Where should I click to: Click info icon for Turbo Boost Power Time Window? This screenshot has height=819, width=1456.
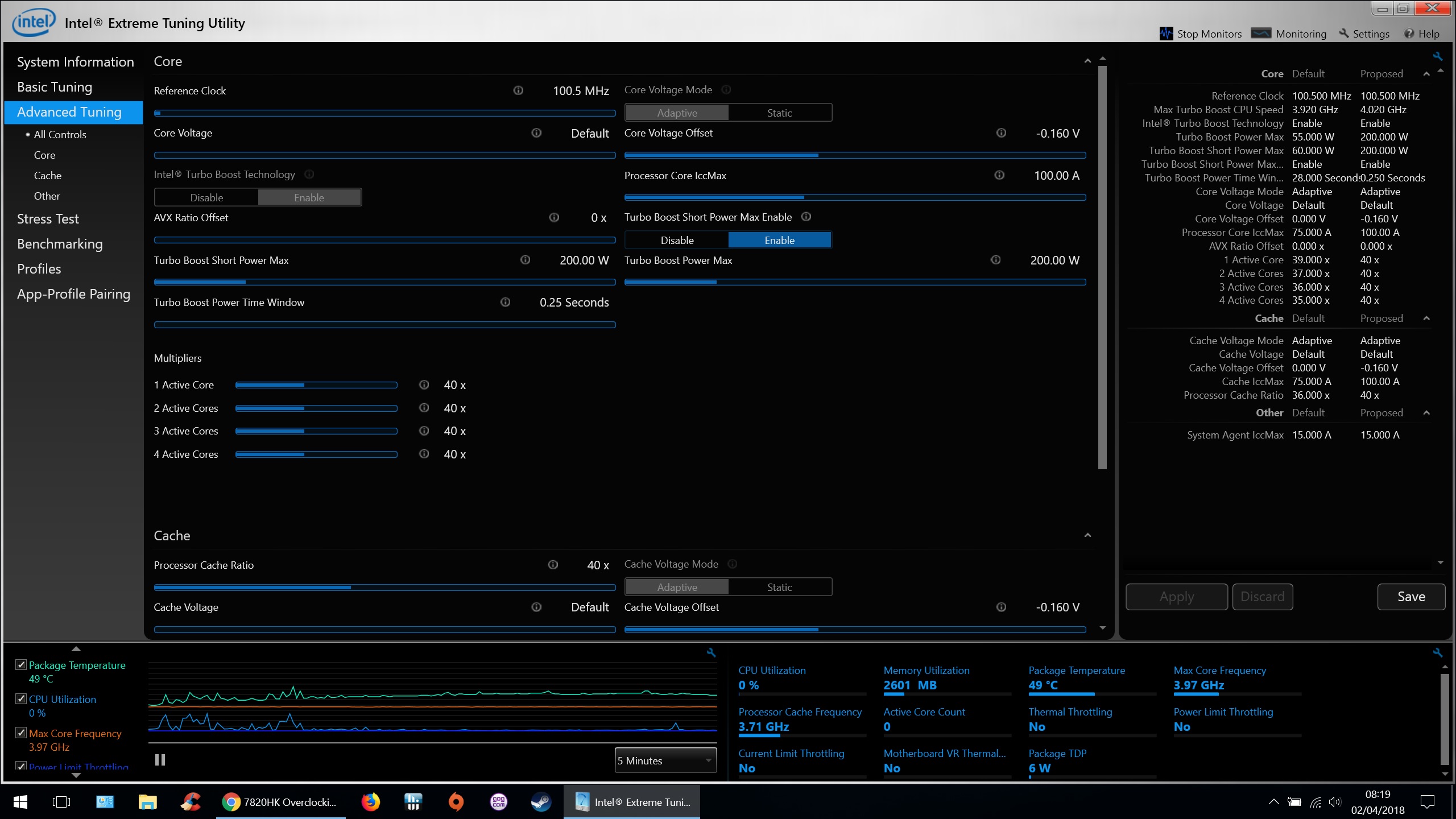[505, 302]
